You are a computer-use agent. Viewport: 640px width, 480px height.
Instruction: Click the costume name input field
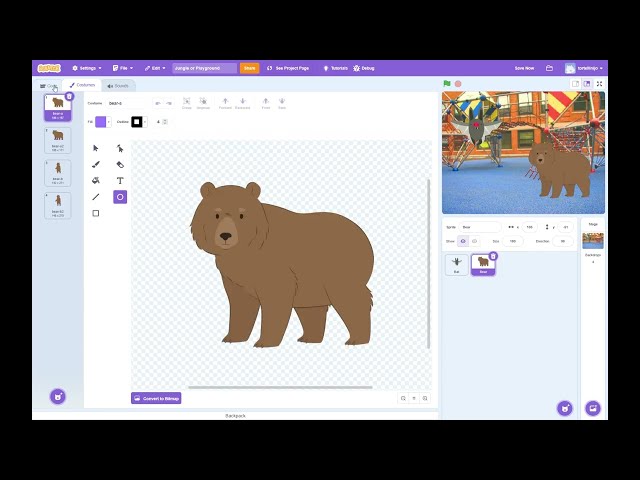tap(127, 104)
